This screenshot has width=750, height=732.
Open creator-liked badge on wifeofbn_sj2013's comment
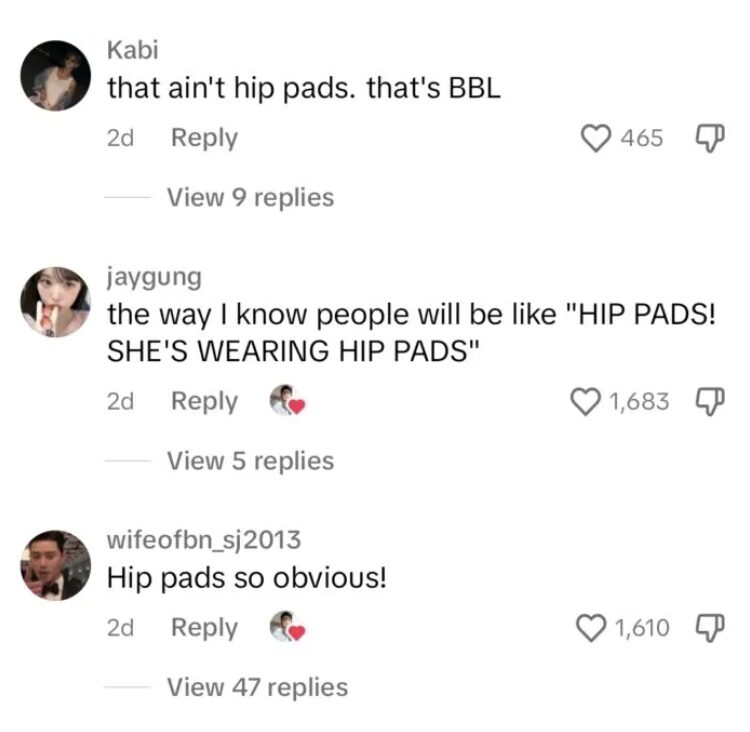287,627
